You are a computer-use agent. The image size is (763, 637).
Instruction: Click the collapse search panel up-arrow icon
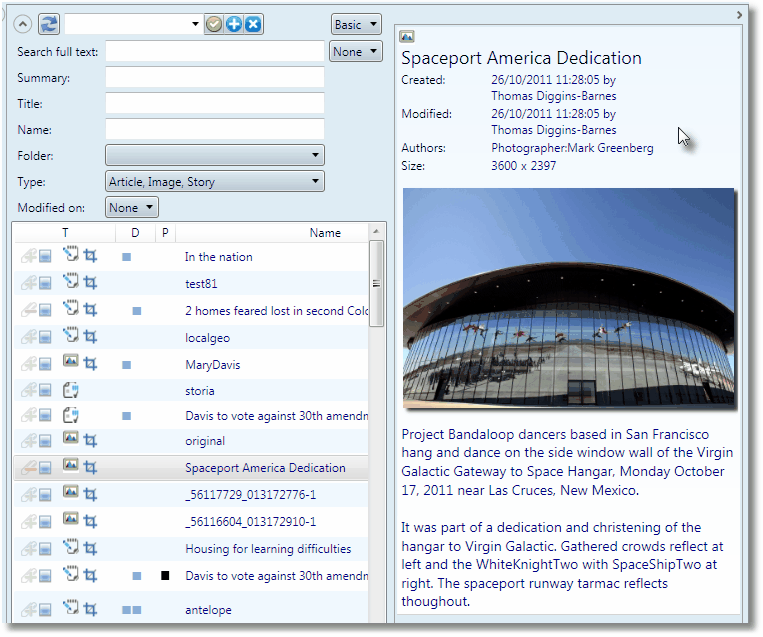[22, 24]
